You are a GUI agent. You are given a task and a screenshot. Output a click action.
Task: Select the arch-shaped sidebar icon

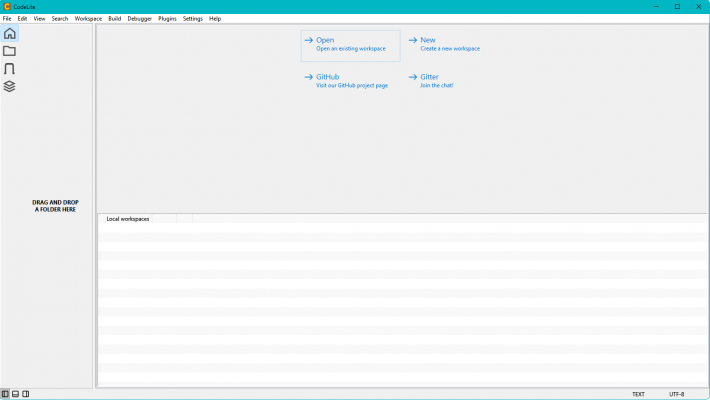[x=10, y=69]
